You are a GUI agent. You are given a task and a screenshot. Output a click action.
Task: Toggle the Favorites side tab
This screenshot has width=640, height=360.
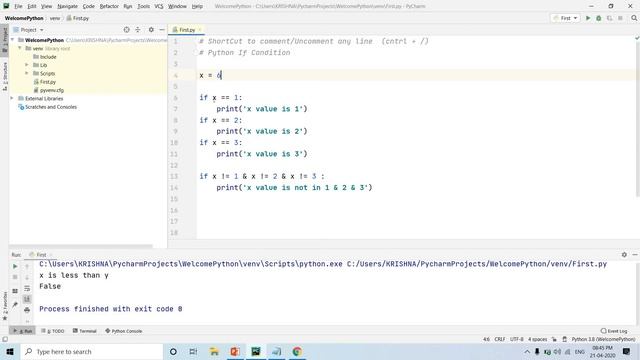coord(4,306)
